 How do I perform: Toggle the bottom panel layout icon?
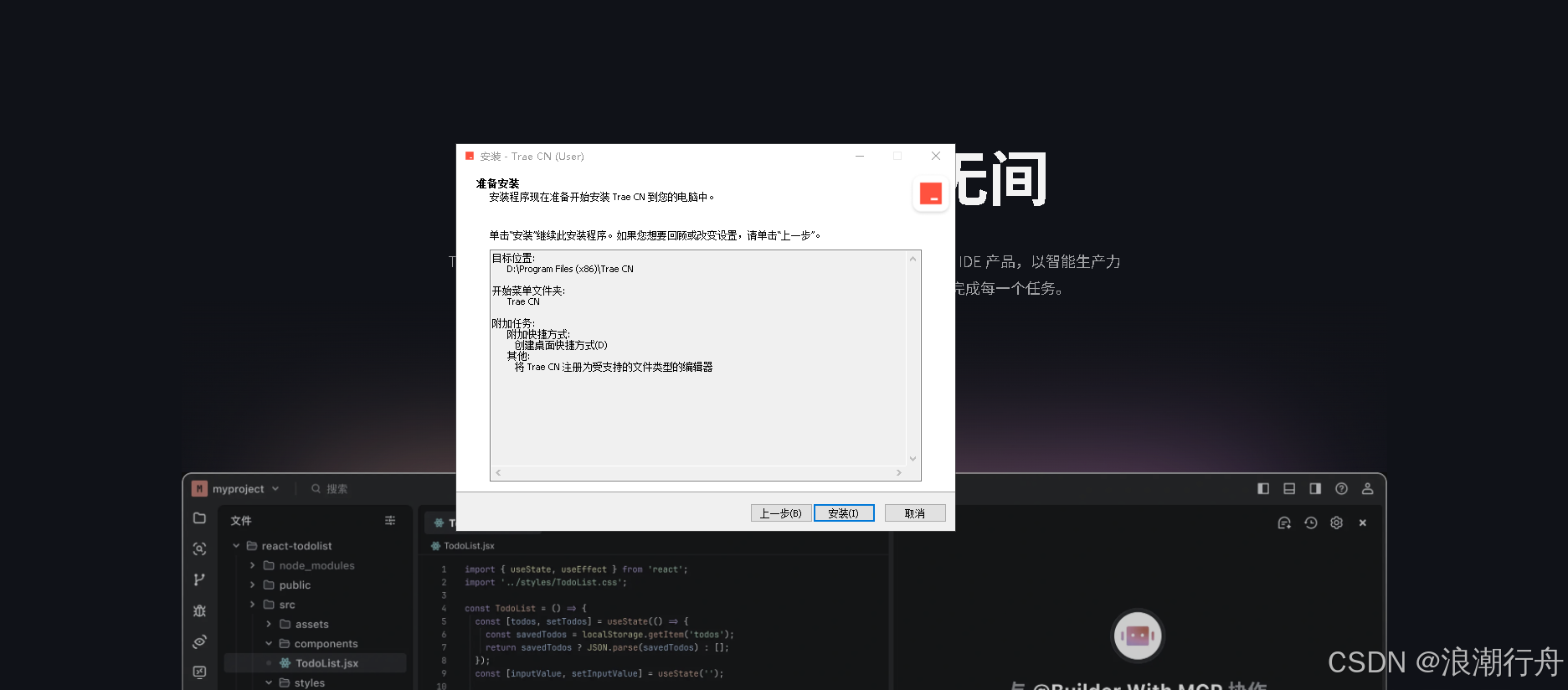(x=1289, y=489)
